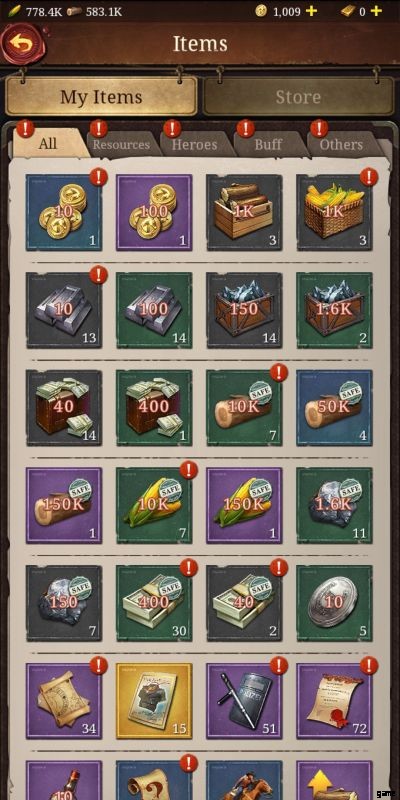Switch to the Heroes category tab
The width and height of the screenshot is (400, 800).
click(x=194, y=144)
